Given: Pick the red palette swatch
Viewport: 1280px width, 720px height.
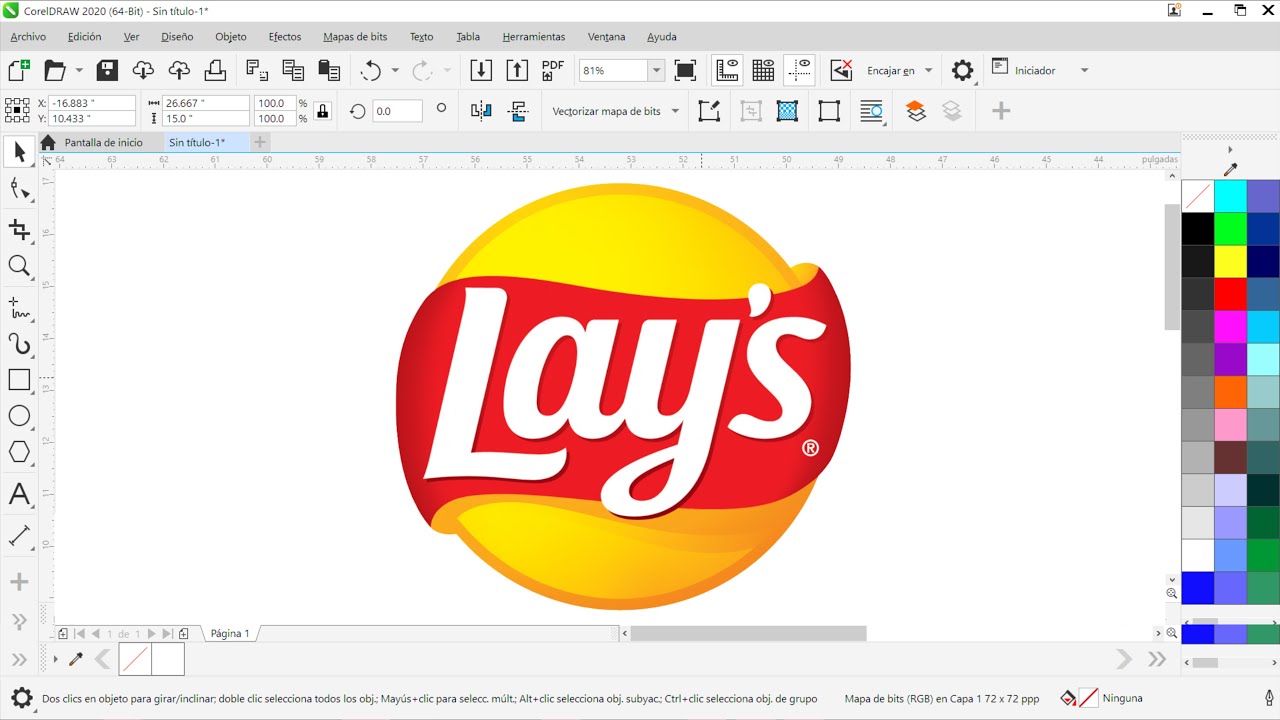Looking at the screenshot, I should (x=1230, y=294).
